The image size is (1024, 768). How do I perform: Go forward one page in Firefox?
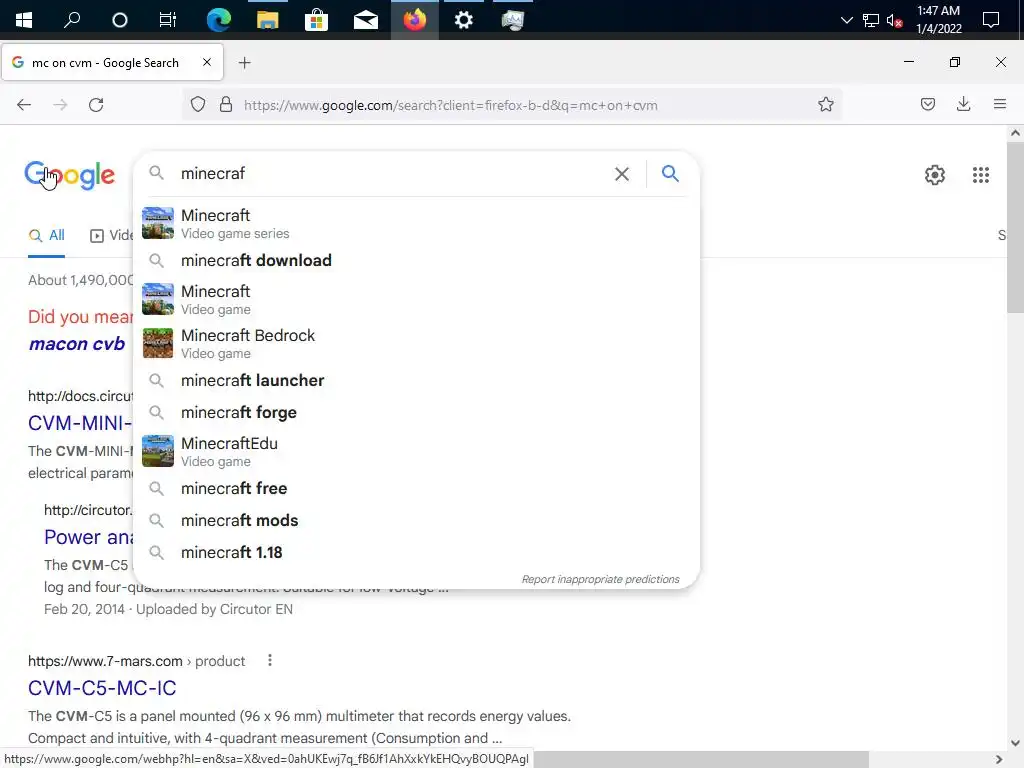point(60,104)
